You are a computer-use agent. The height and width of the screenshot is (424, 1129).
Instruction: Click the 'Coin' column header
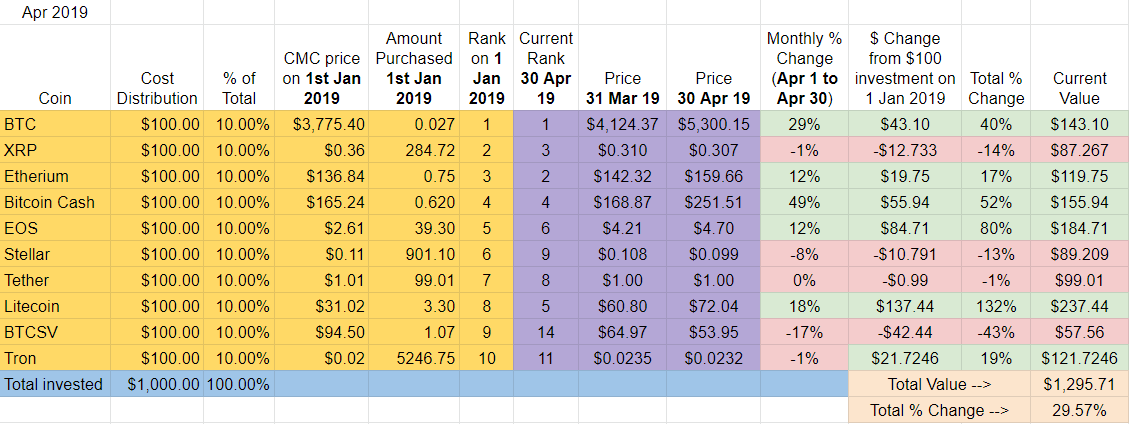click(x=55, y=68)
